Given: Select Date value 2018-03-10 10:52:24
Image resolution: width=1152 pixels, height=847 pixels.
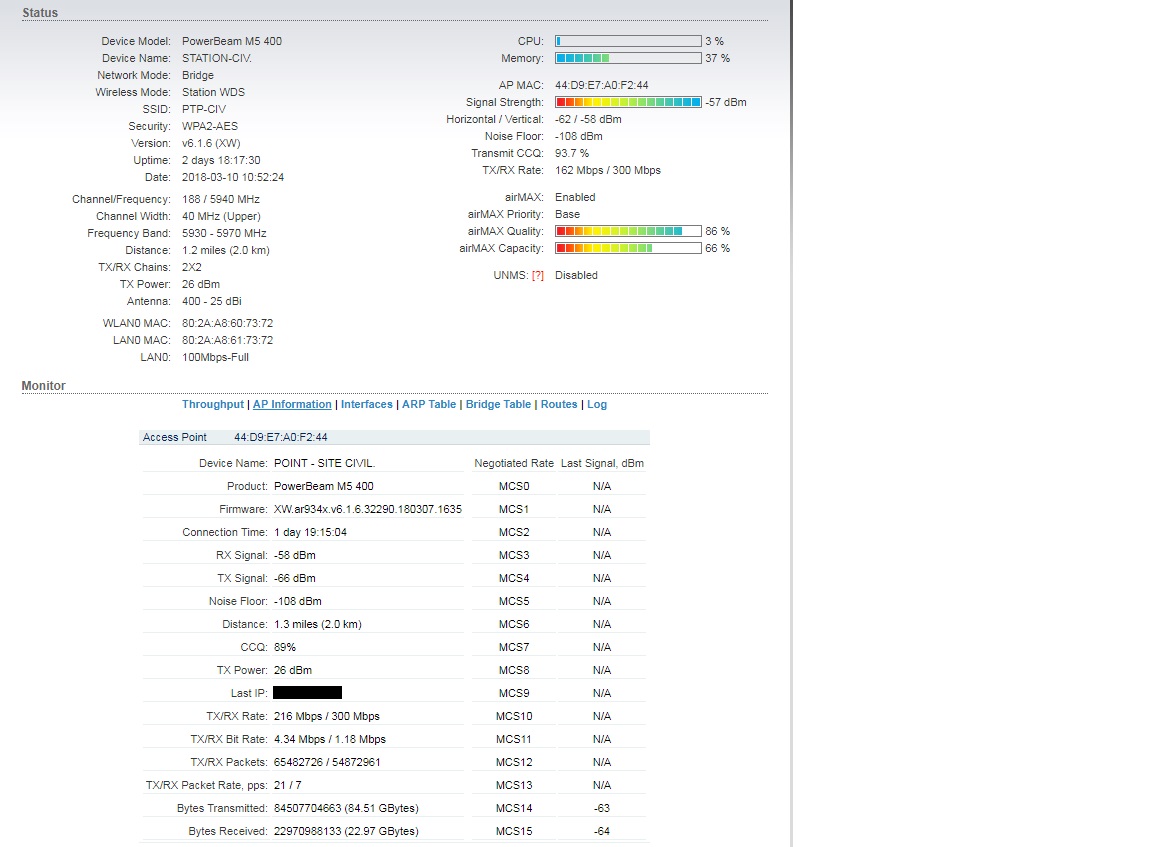Looking at the screenshot, I should pos(233,177).
